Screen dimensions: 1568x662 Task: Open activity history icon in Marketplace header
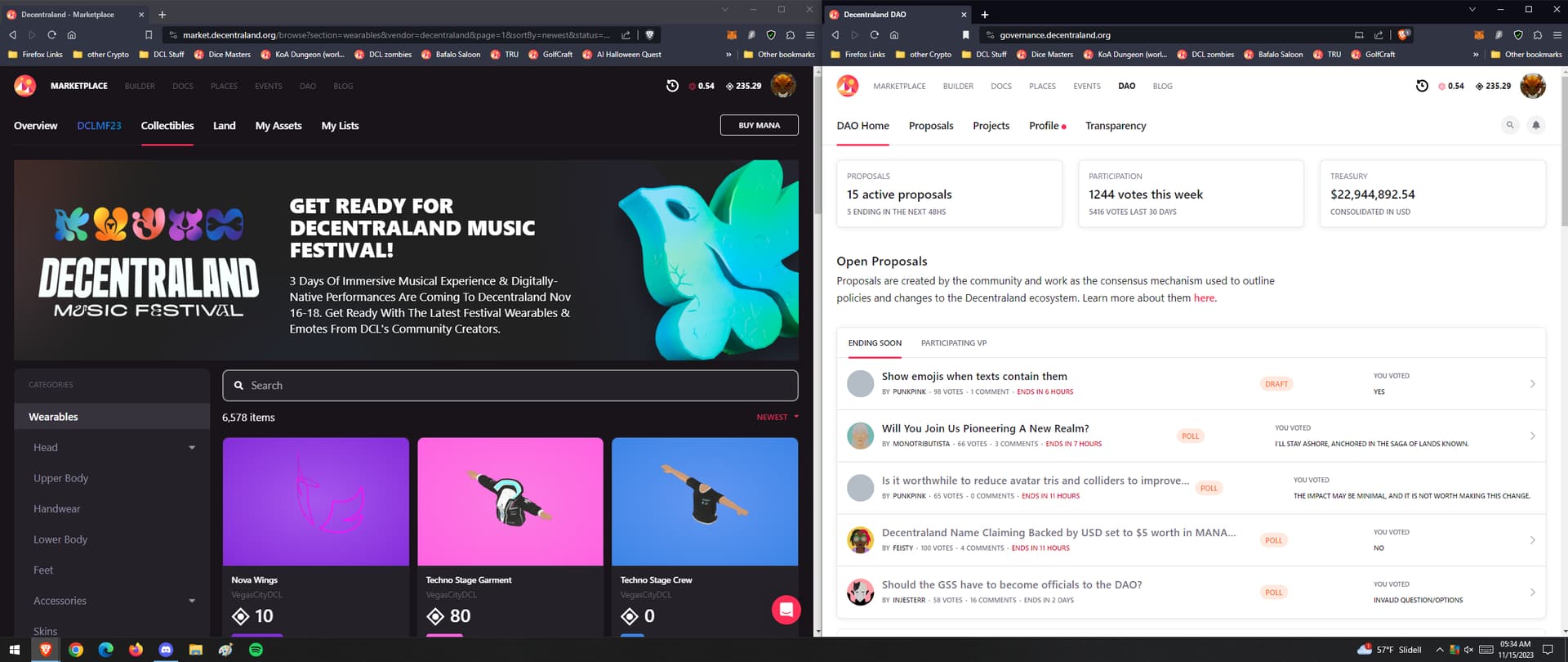click(672, 86)
